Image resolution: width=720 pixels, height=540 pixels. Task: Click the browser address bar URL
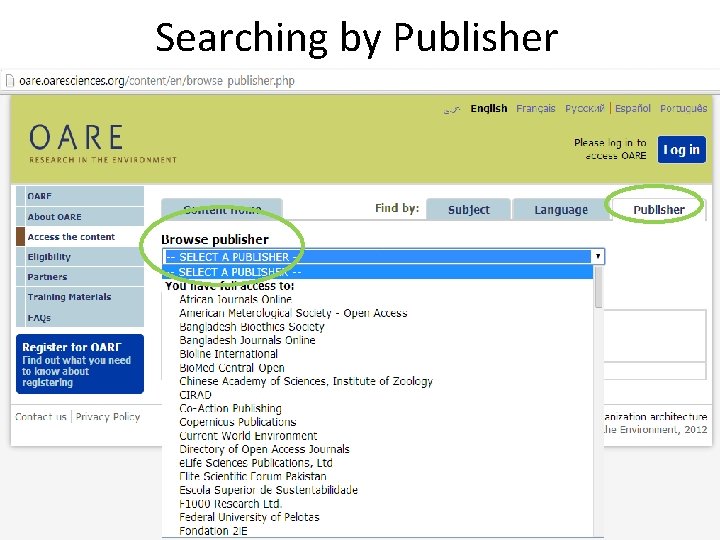click(157, 81)
